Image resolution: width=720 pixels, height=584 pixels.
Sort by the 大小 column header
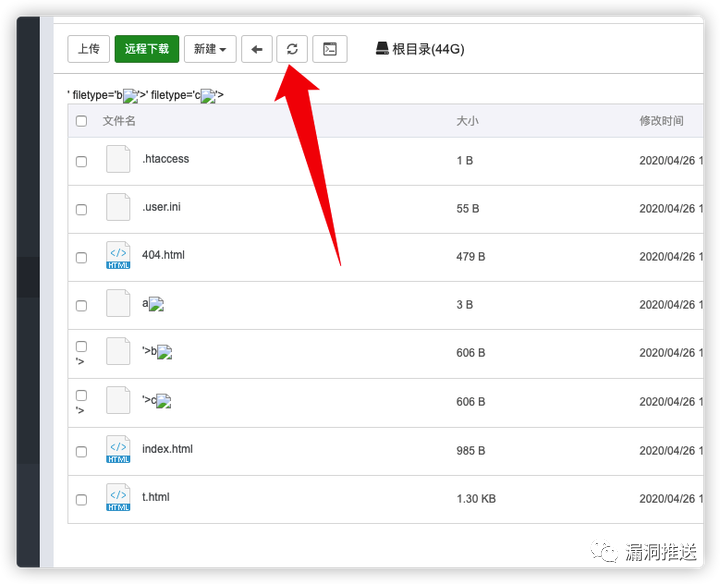coord(467,121)
